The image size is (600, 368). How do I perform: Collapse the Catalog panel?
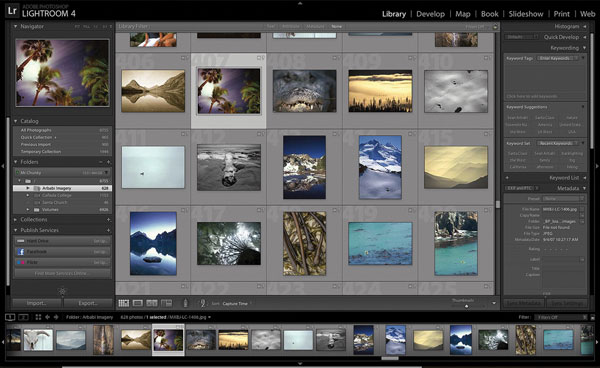coord(15,121)
